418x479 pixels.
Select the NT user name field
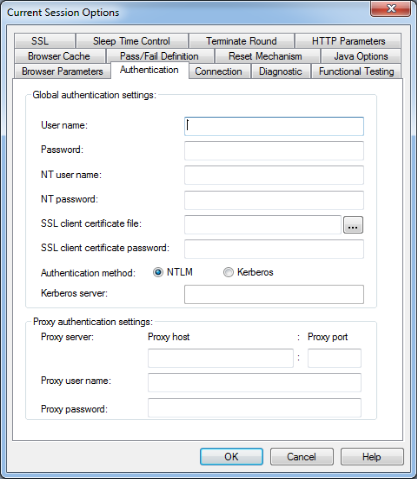(274, 175)
